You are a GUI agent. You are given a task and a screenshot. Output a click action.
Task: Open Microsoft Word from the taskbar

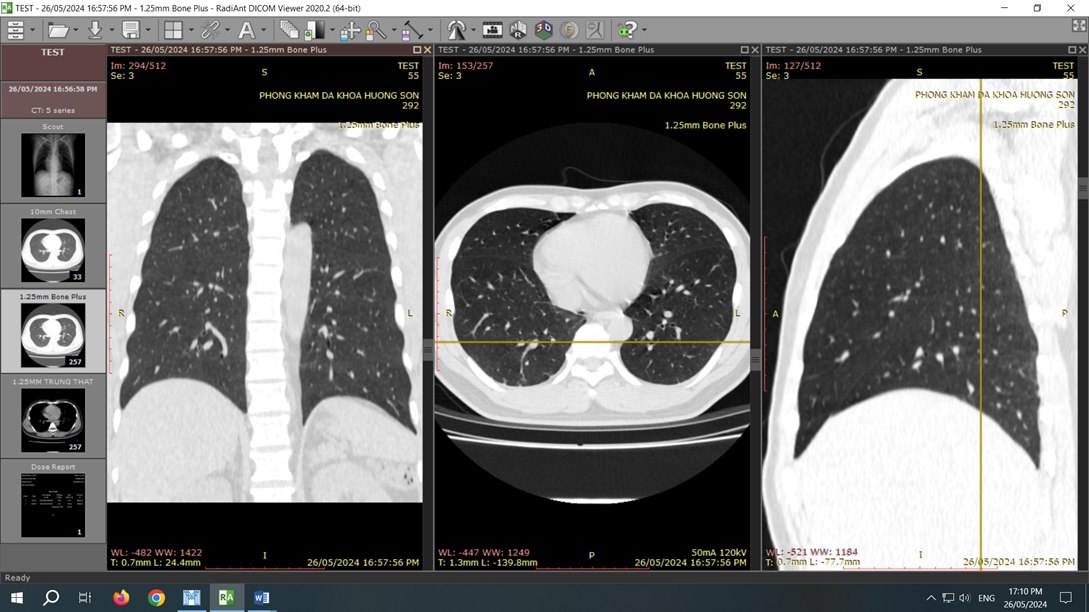[x=262, y=597]
